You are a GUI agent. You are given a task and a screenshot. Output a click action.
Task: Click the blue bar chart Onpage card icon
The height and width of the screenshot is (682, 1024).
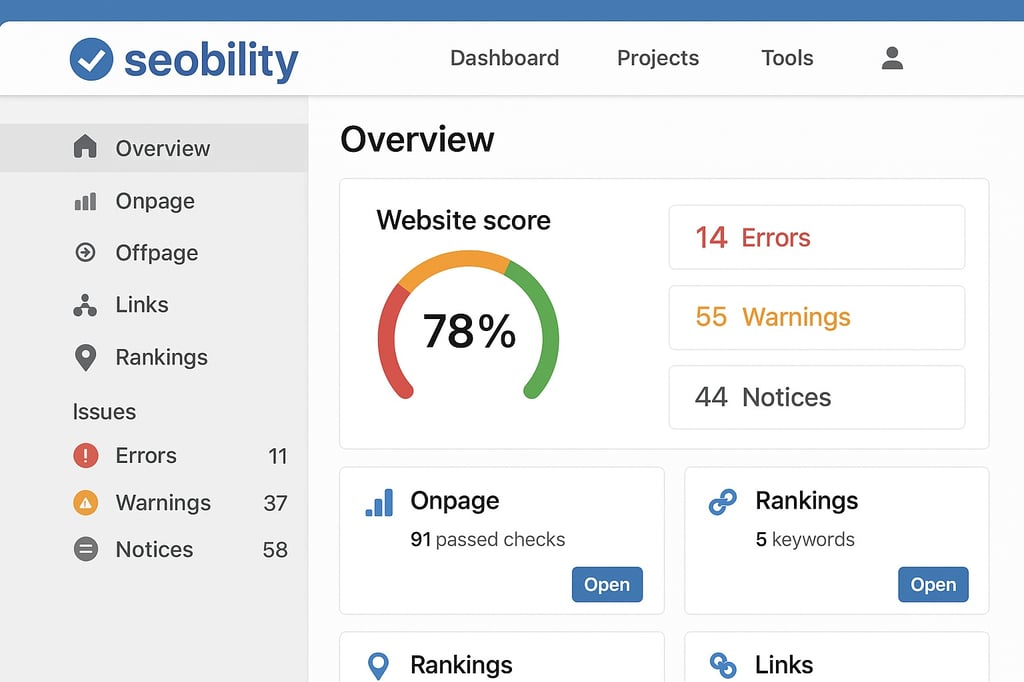[379, 503]
